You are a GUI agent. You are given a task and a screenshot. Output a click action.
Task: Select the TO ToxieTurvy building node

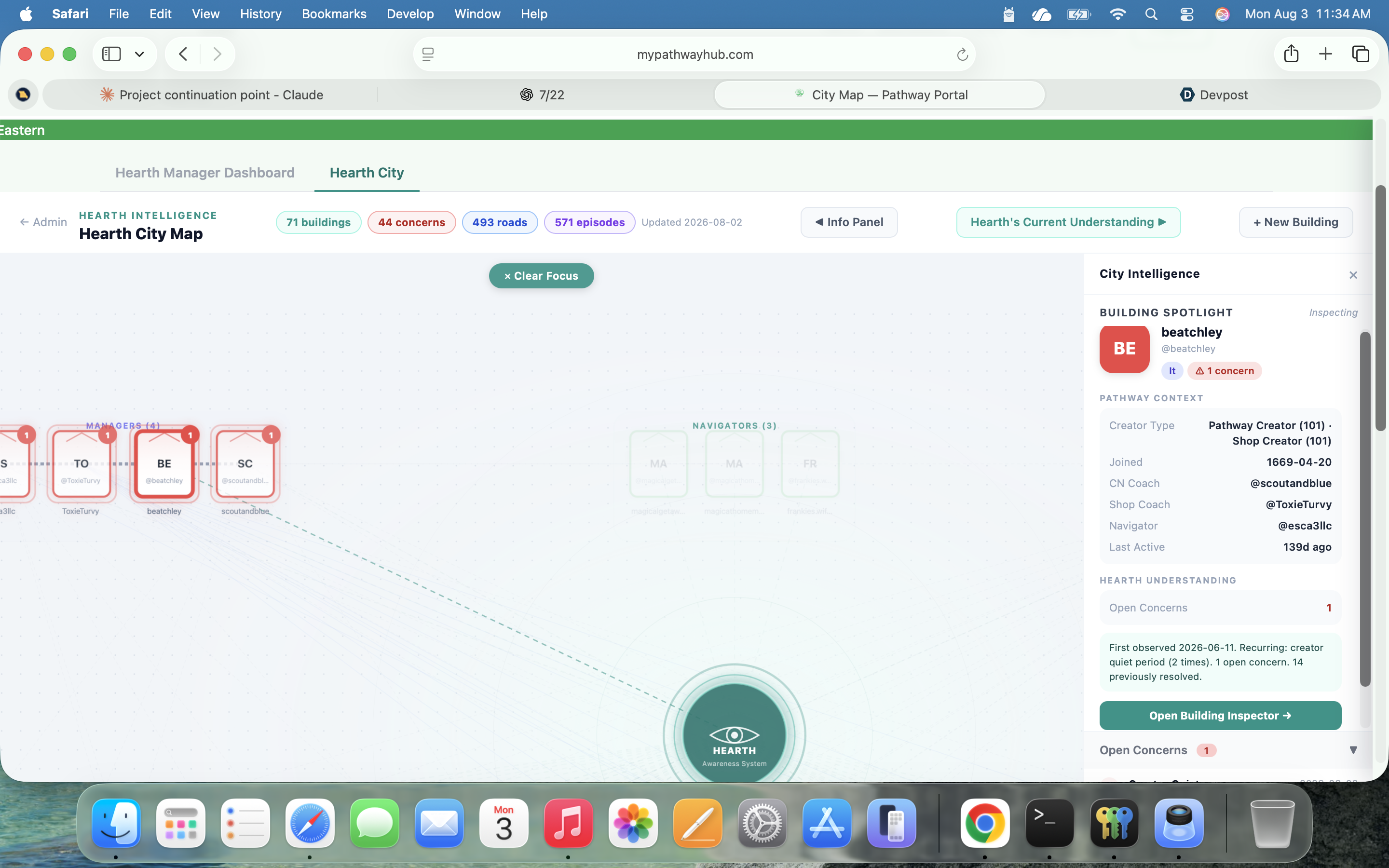pos(81,464)
